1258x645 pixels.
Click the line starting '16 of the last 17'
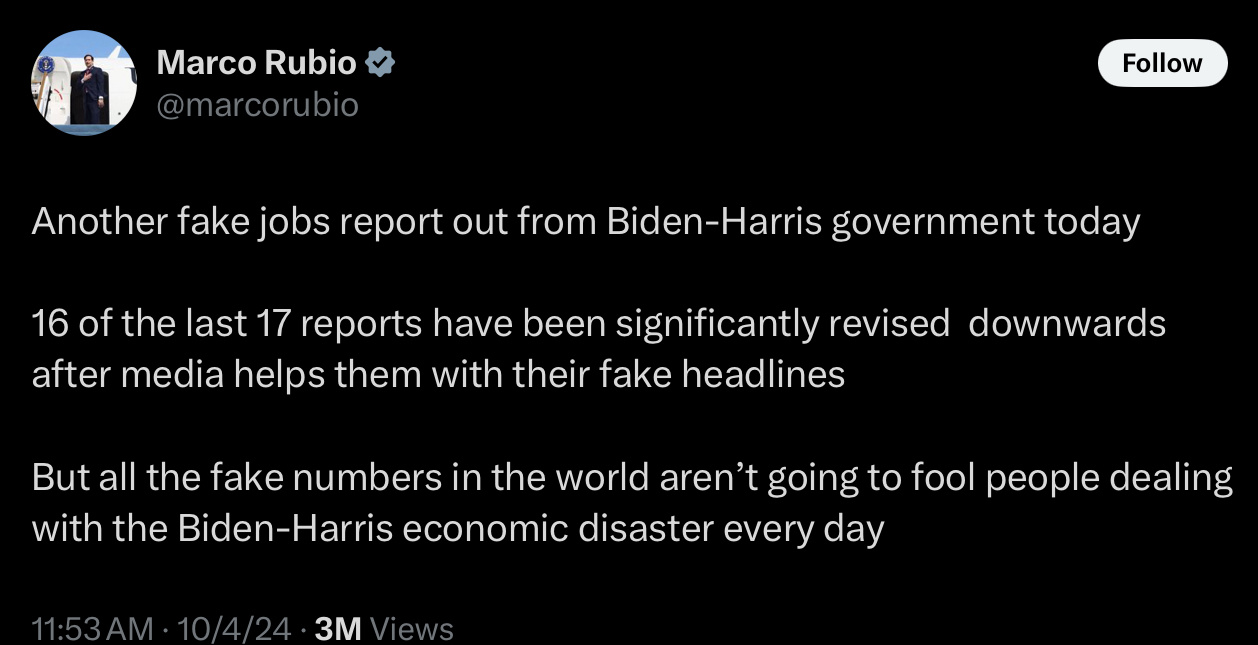tap(599, 324)
